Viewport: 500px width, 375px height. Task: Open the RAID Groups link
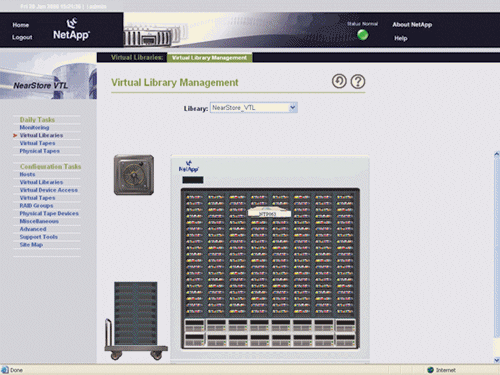(x=36, y=205)
